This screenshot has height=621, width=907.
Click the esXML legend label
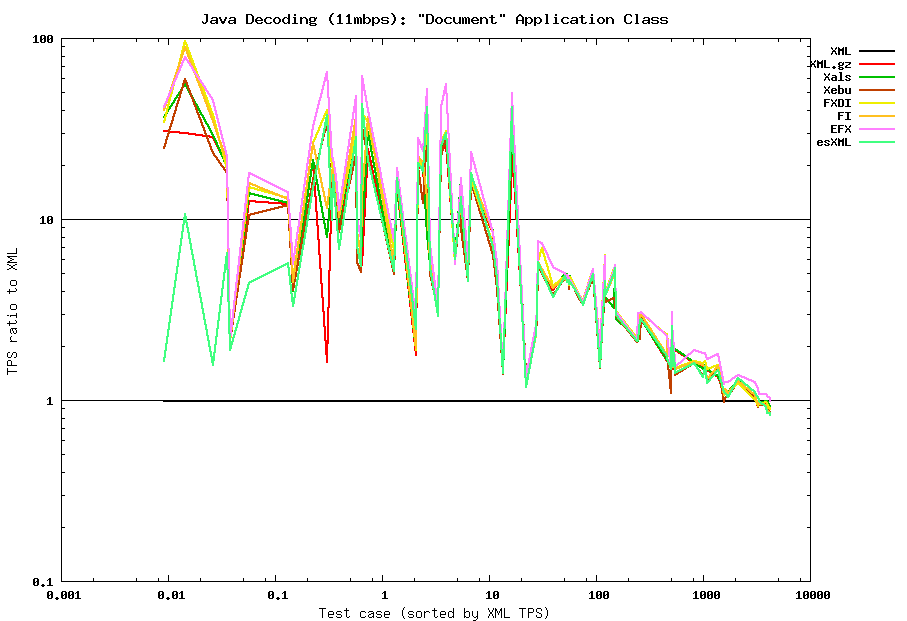coord(834,142)
